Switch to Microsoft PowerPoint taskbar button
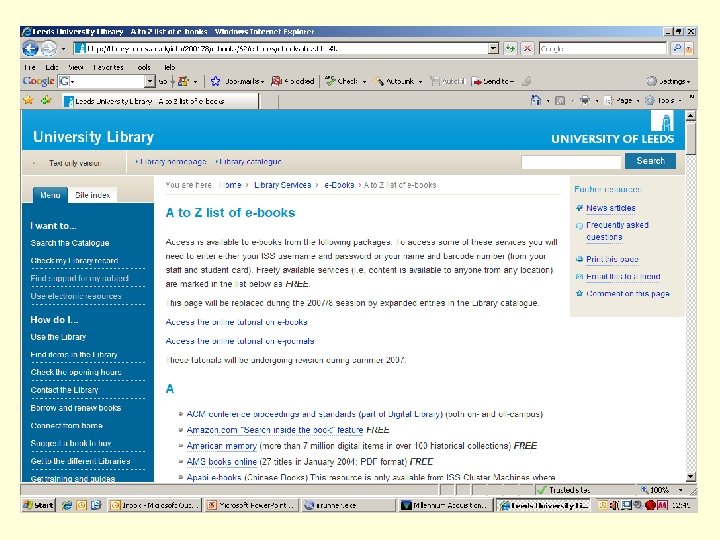This screenshot has width=720, height=540. click(252, 505)
